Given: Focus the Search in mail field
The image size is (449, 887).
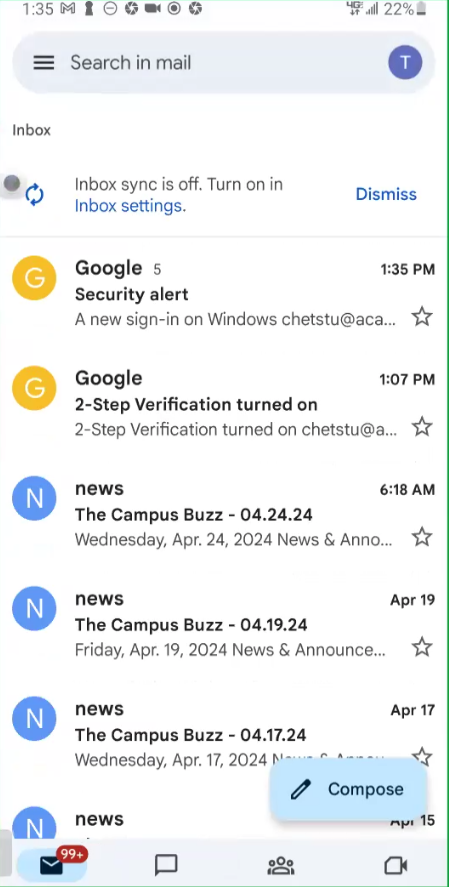Looking at the screenshot, I should pos(223,62).
